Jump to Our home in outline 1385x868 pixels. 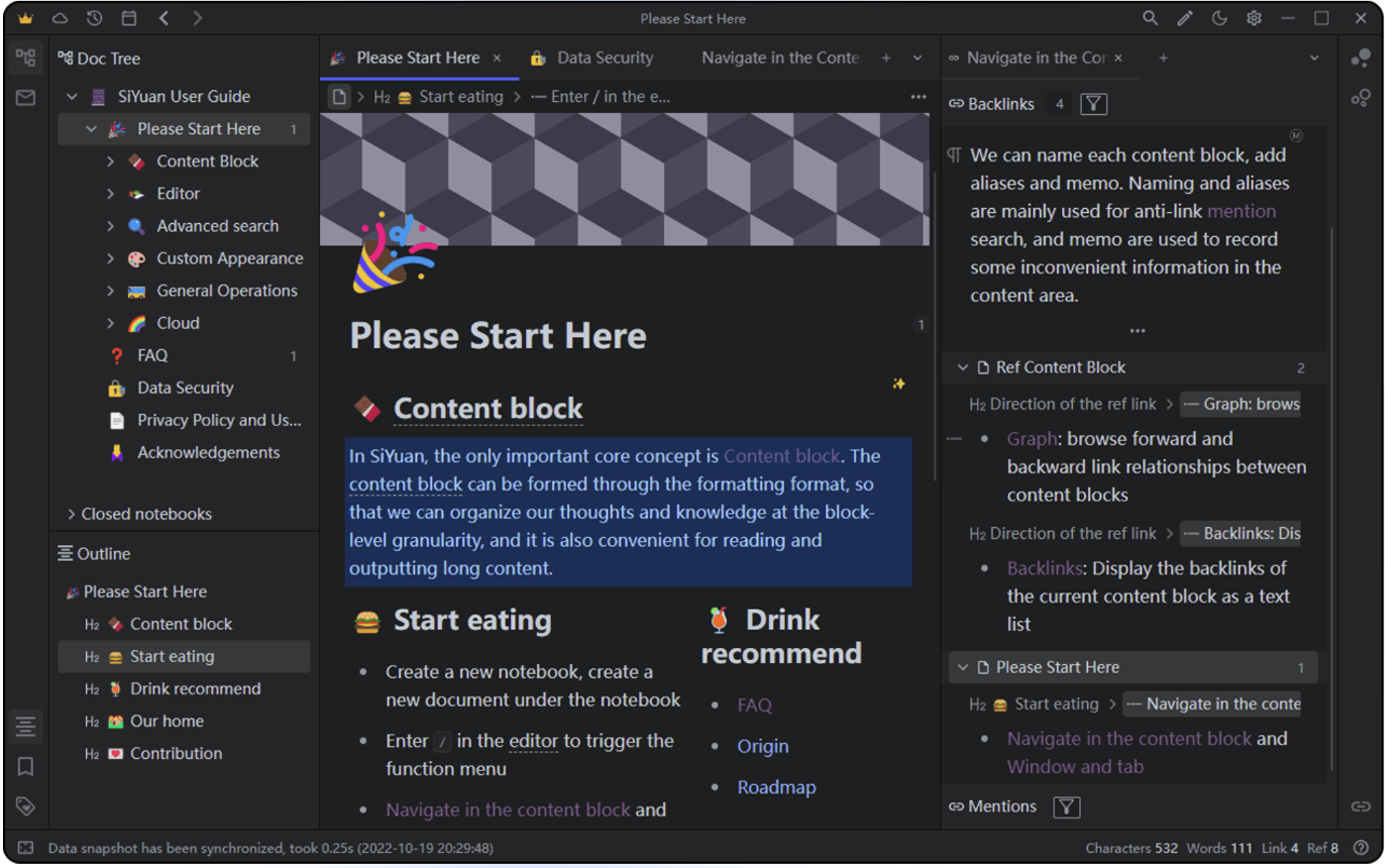[x=184, y=721]
